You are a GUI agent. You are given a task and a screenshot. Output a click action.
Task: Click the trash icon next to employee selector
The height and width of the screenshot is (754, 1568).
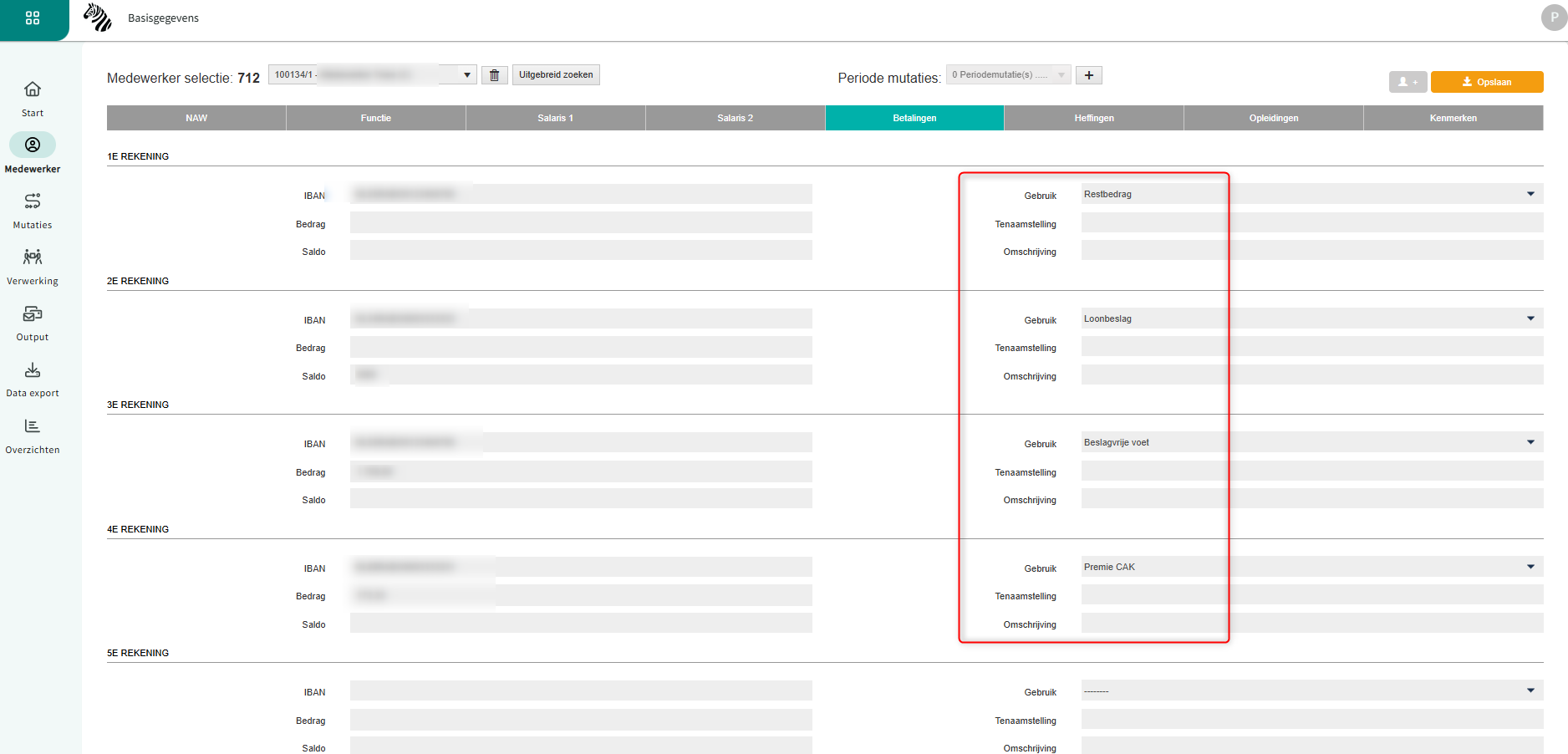click(x=494, y=75)
